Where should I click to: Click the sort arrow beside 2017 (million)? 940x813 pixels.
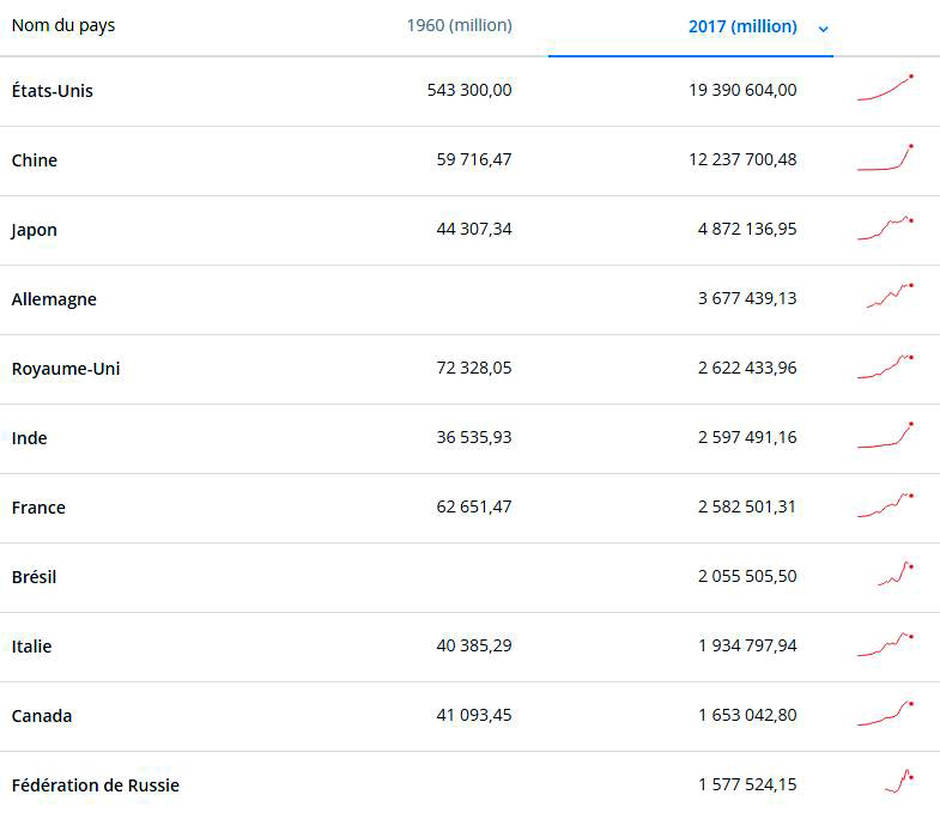(x=823, y=29)
